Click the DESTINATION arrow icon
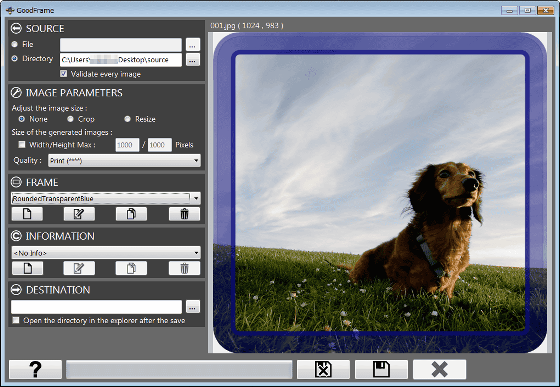Screen dimensions: 560x387 16,290
